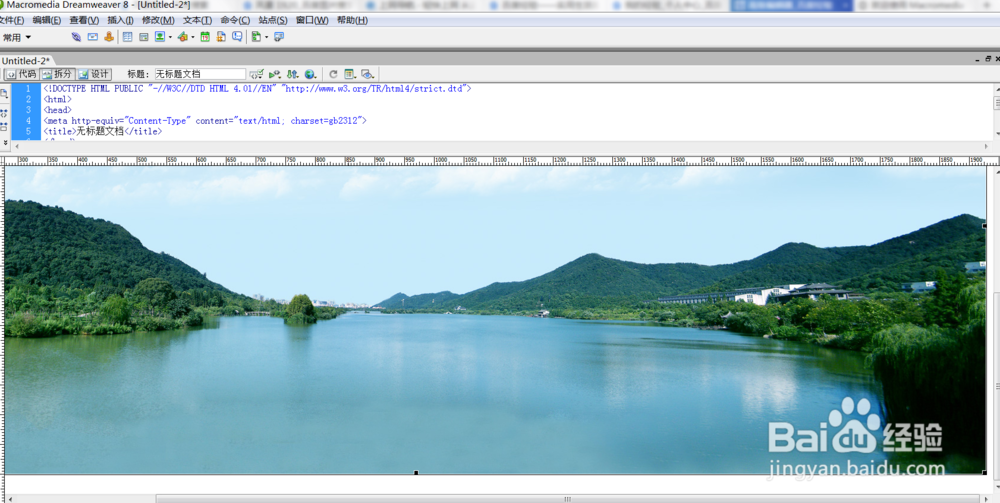Image resolution: width=1000 pixels, height=503 pixels.
Task: Open the 文件(F) menu
Action: coord(11,20)
